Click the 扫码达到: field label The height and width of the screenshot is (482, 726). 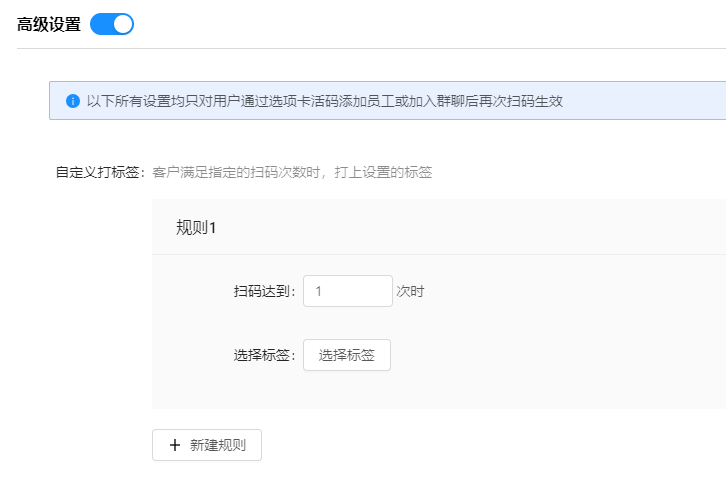(264, 291)
